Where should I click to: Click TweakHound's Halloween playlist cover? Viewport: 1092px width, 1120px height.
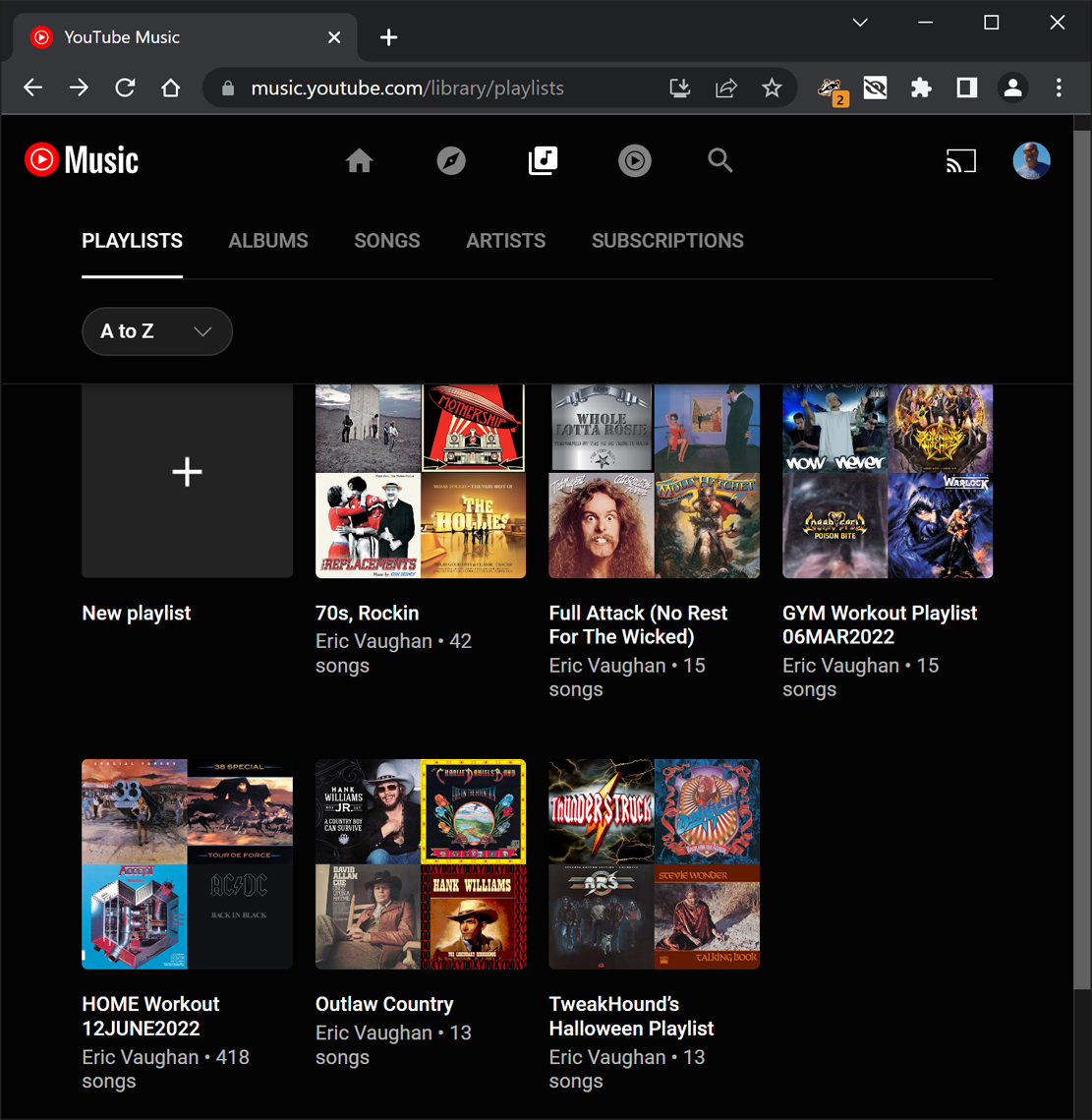(655, 864)
